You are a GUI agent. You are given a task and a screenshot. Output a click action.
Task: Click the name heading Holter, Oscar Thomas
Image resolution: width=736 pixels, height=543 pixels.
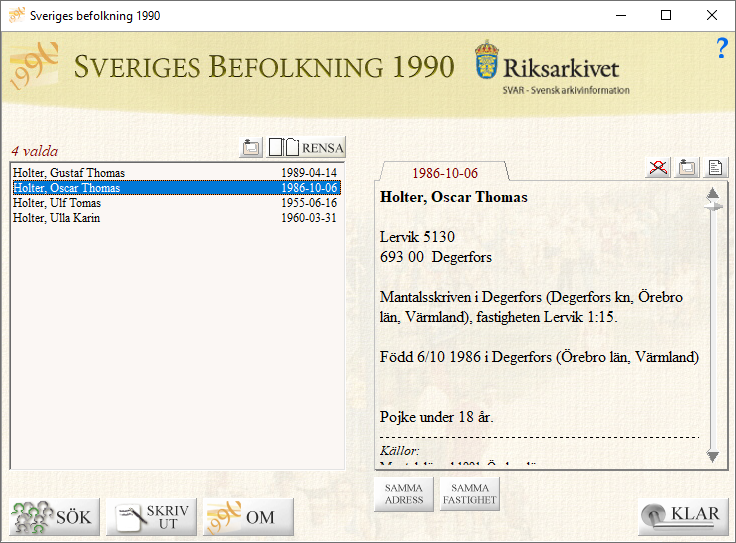point(453,197)
